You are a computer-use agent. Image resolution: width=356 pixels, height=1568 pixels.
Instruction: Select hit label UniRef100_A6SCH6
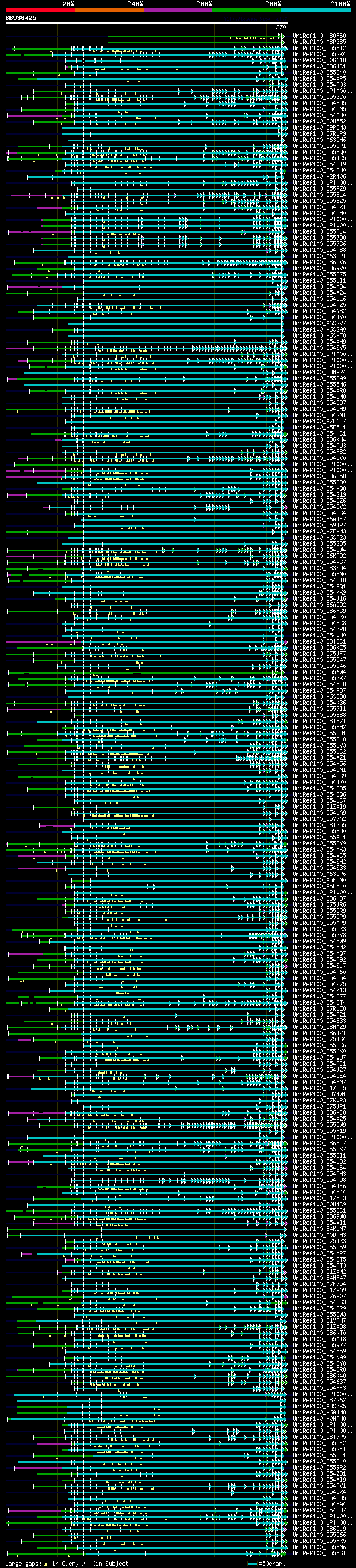click(319, 140)
